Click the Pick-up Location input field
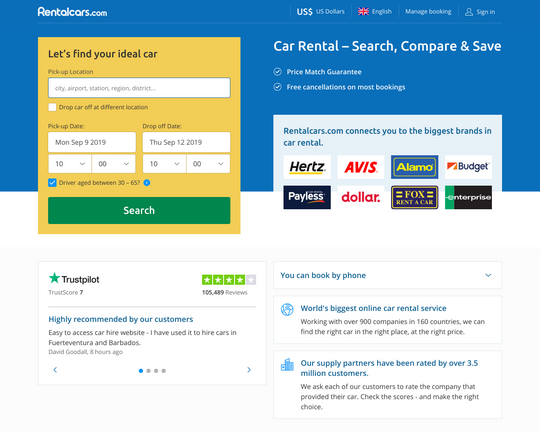This screenshot has width=540, height=432. click(139, 88)
